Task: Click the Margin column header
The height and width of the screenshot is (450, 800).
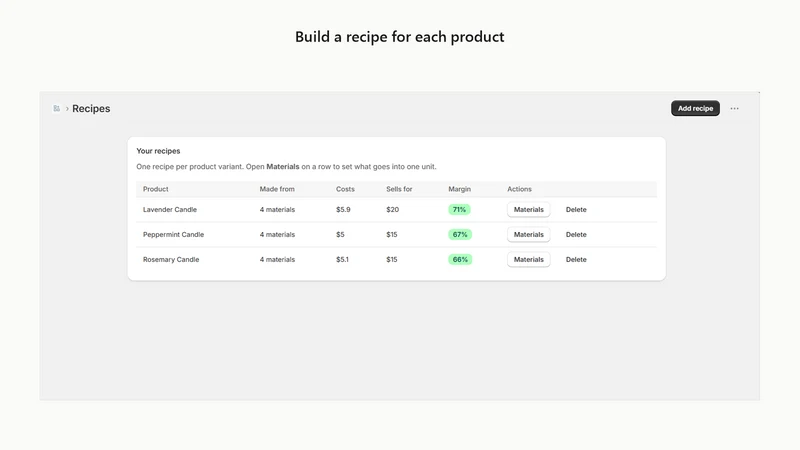Action: pos(460,189)
